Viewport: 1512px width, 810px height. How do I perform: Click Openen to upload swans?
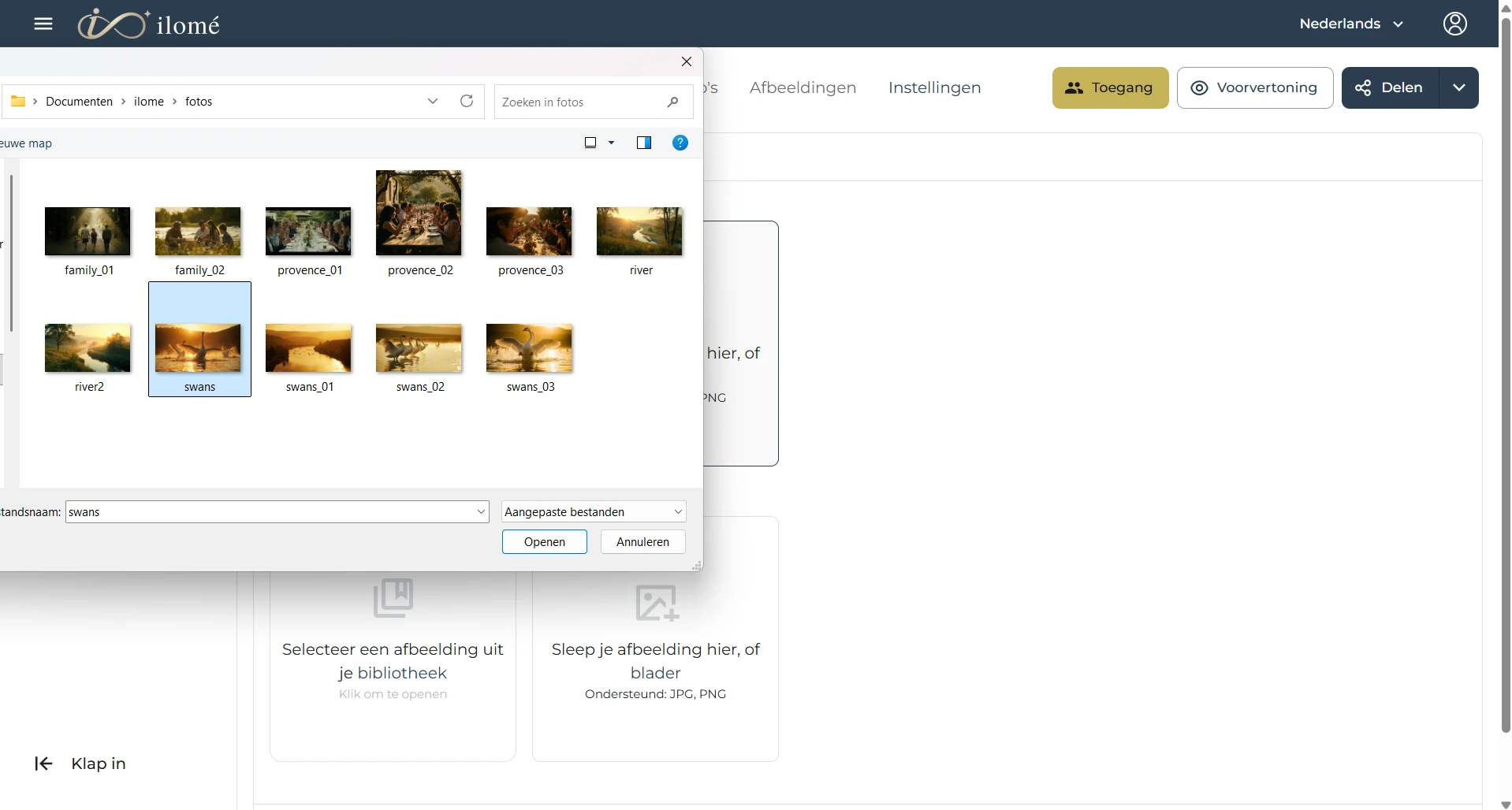coord(545,542)
